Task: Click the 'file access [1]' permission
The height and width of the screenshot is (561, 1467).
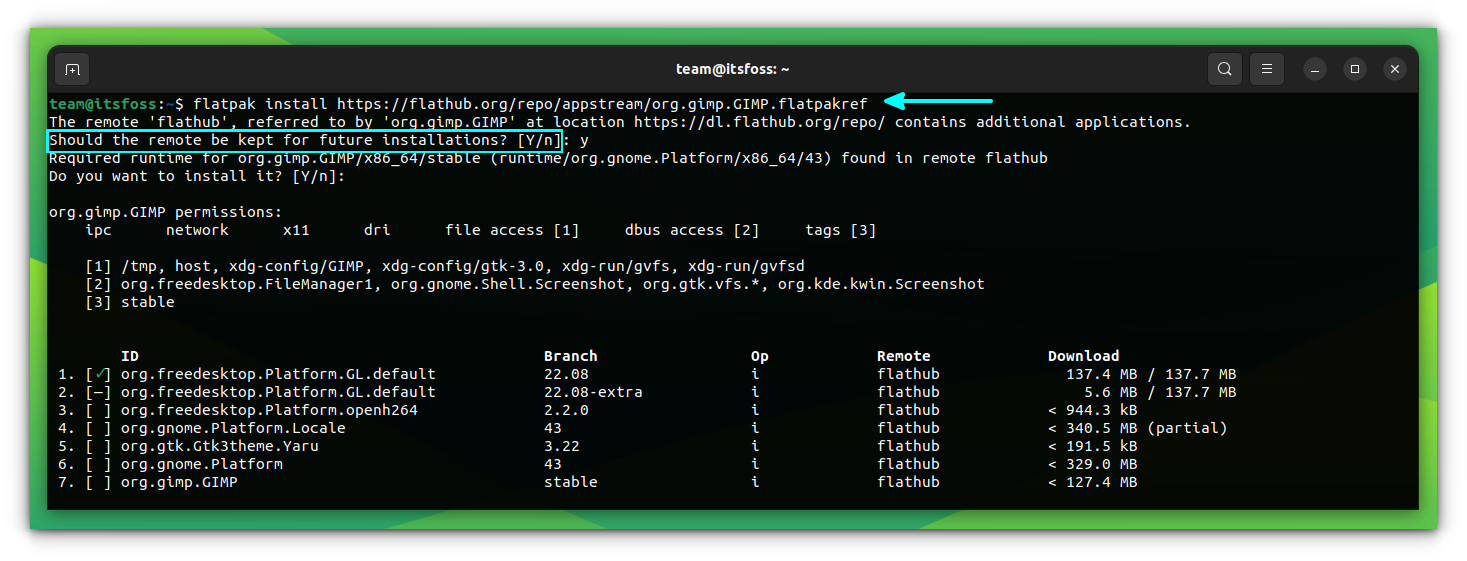Action: coord(512,230)
